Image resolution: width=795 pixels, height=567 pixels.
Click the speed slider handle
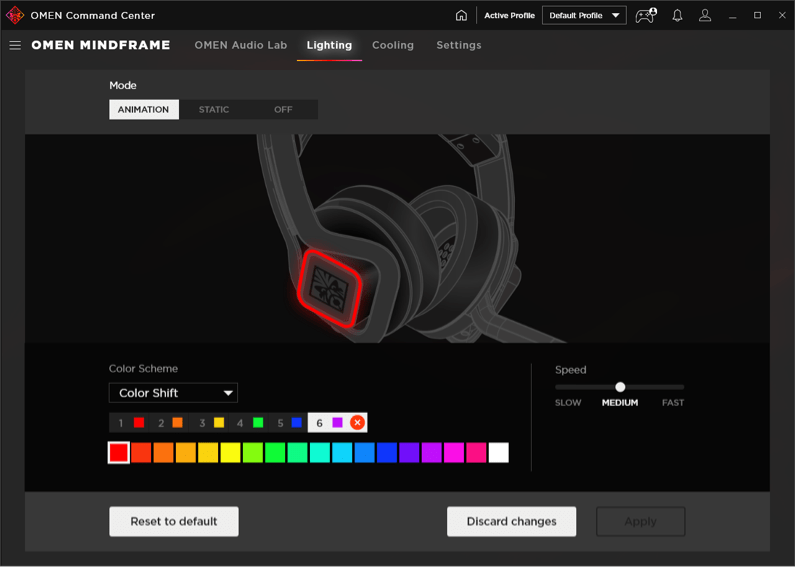point(620,387)
